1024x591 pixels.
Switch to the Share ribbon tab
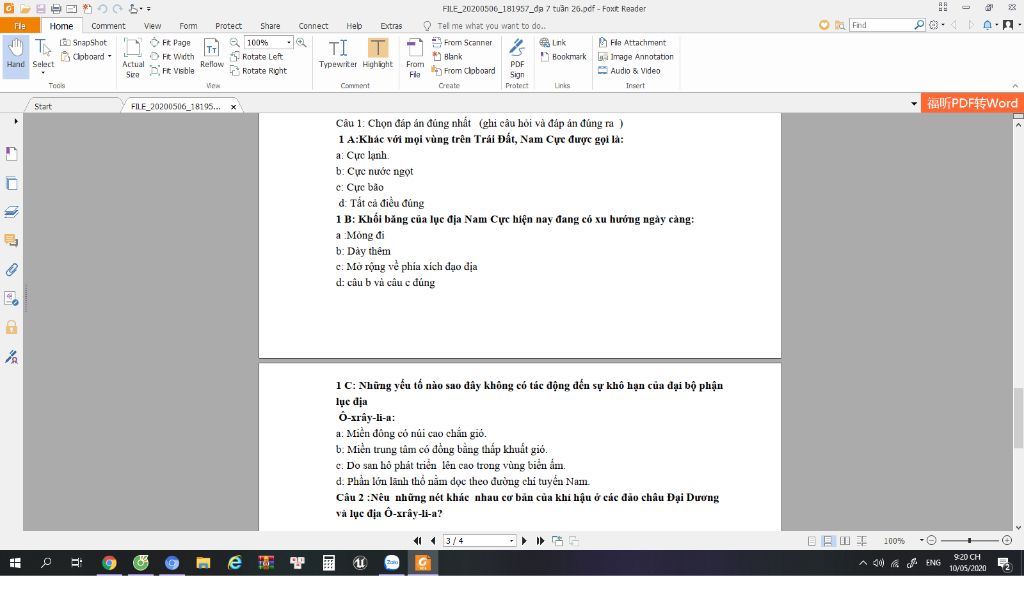click(x=270, y=25)
